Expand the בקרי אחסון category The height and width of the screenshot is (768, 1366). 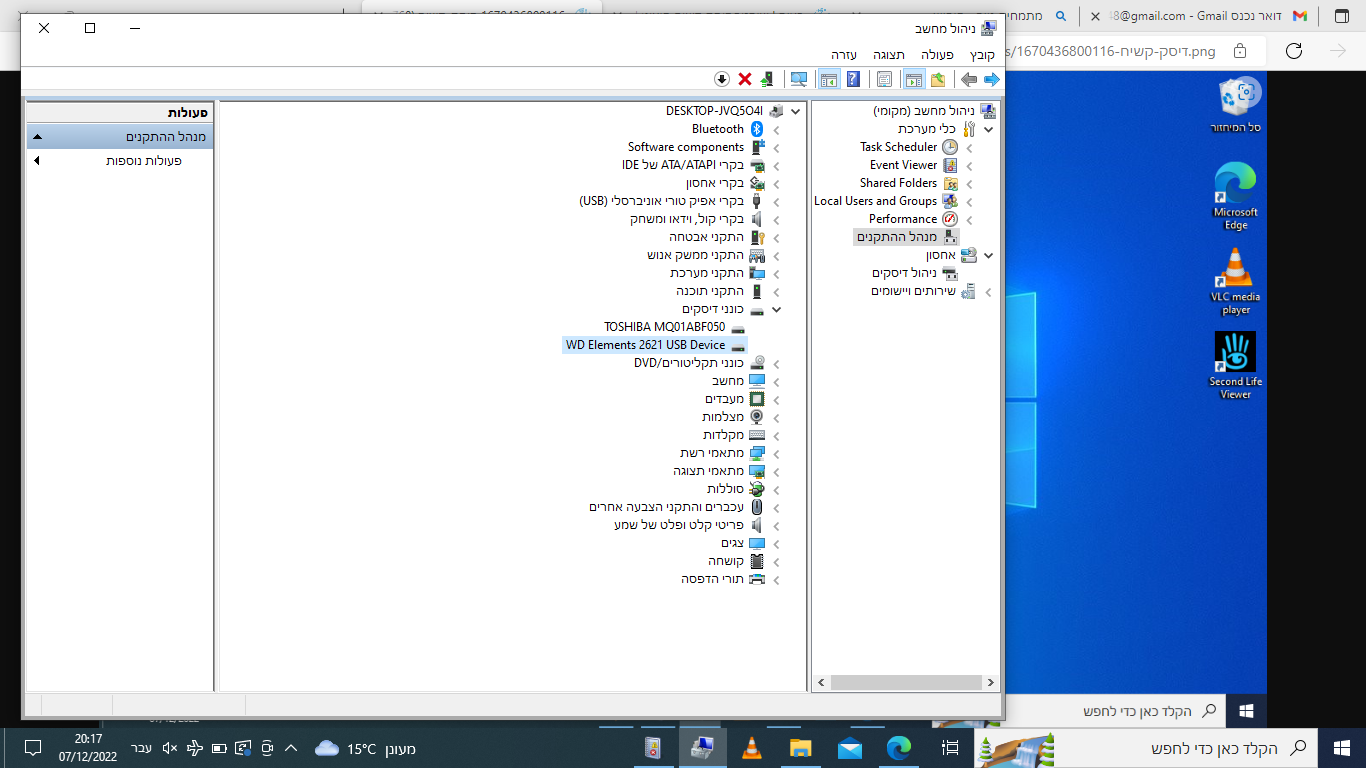coord(776,183)
